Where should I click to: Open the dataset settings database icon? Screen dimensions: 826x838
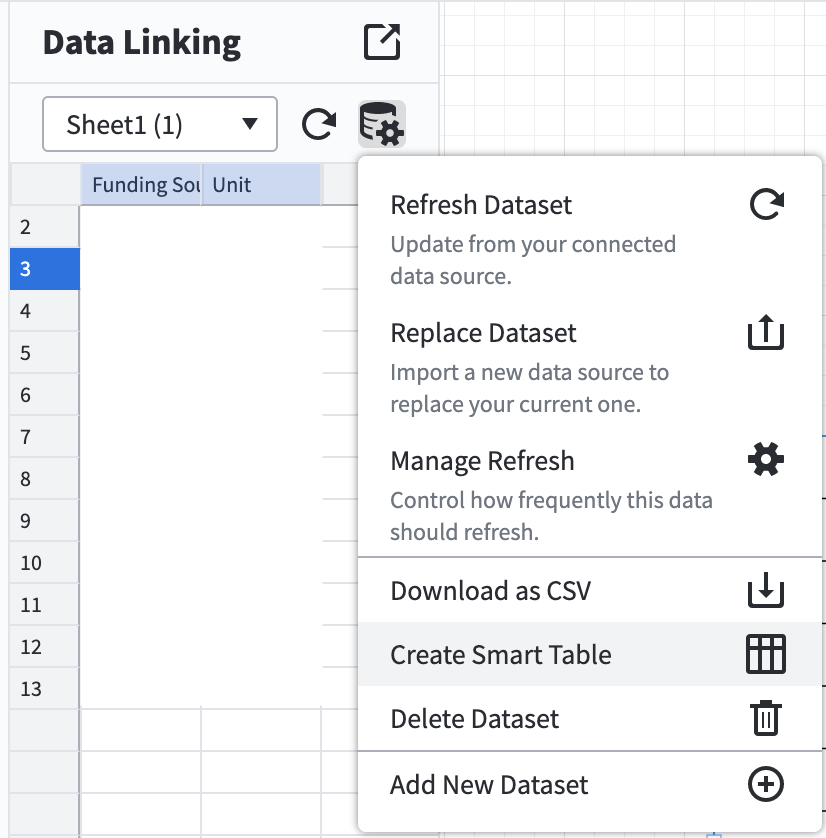(x=380, y=123)
